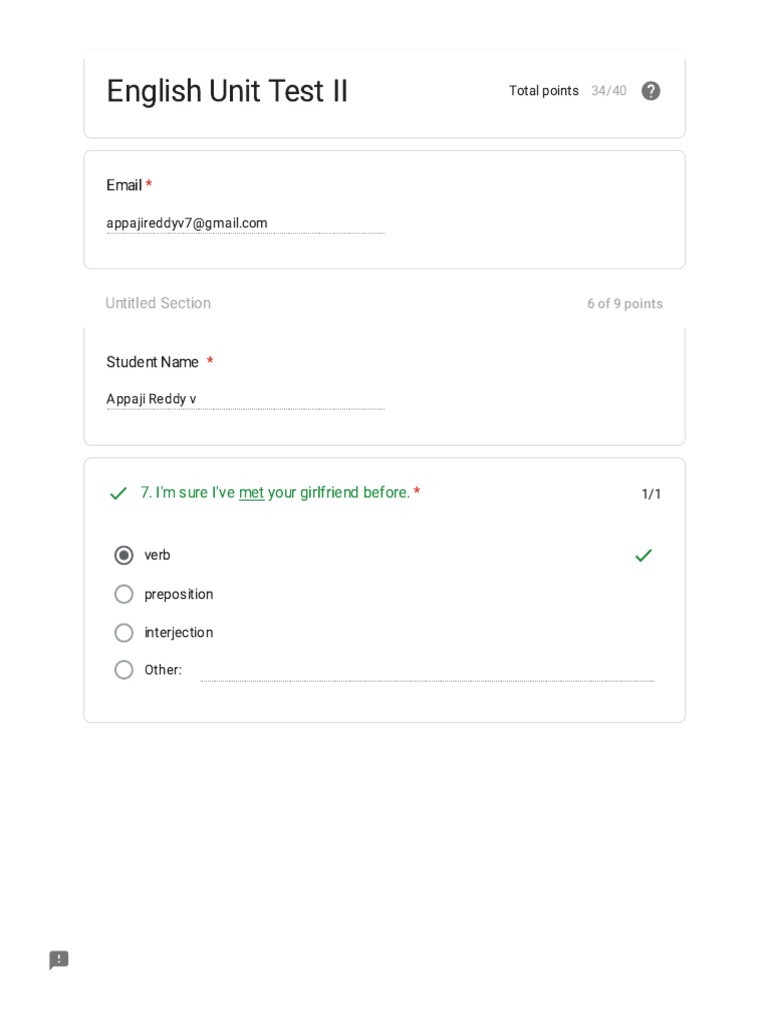Click the green tick right of verb option
Viewport: 768px width, 1024px height.
(643, 555)
